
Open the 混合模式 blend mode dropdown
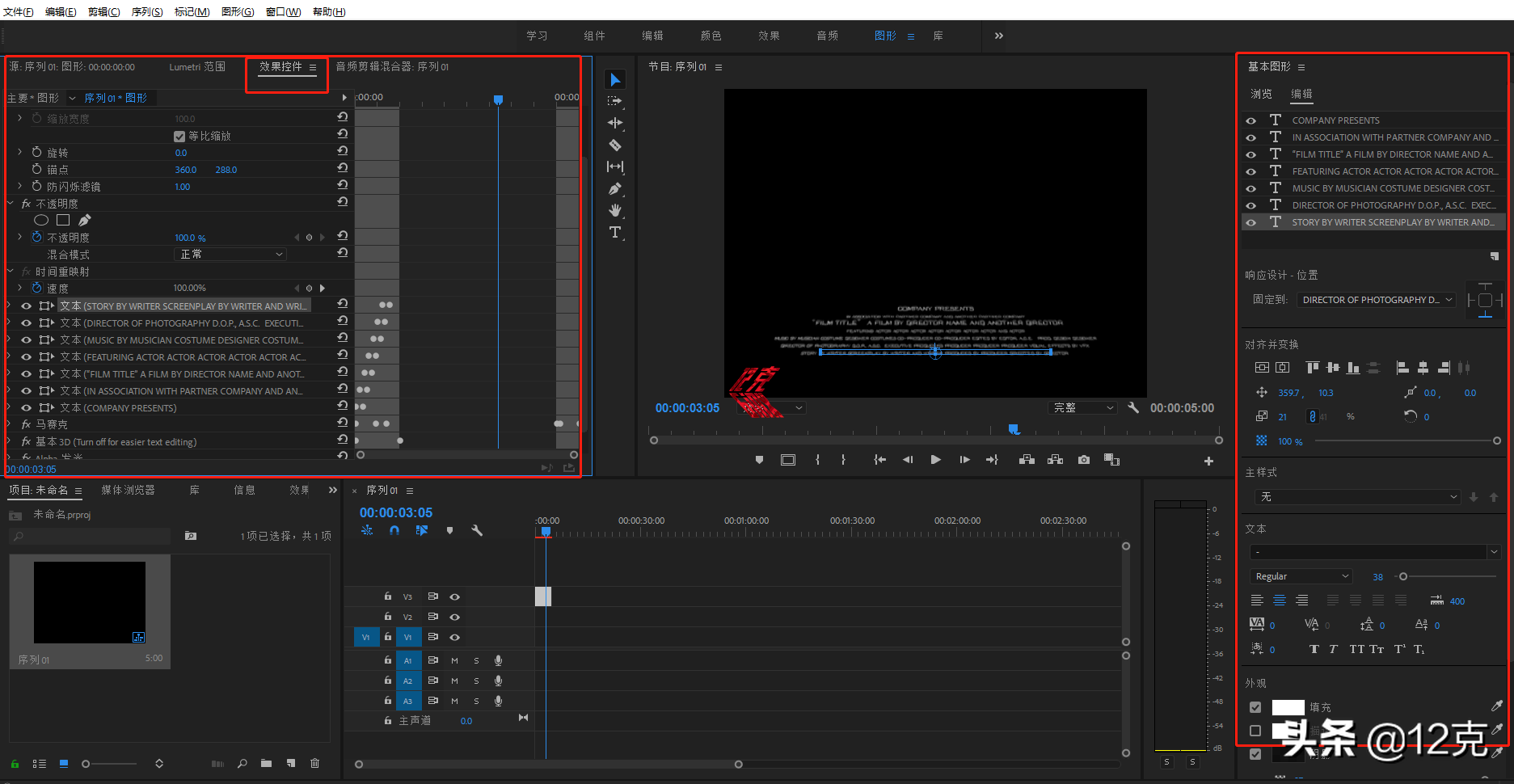(230, 255)
